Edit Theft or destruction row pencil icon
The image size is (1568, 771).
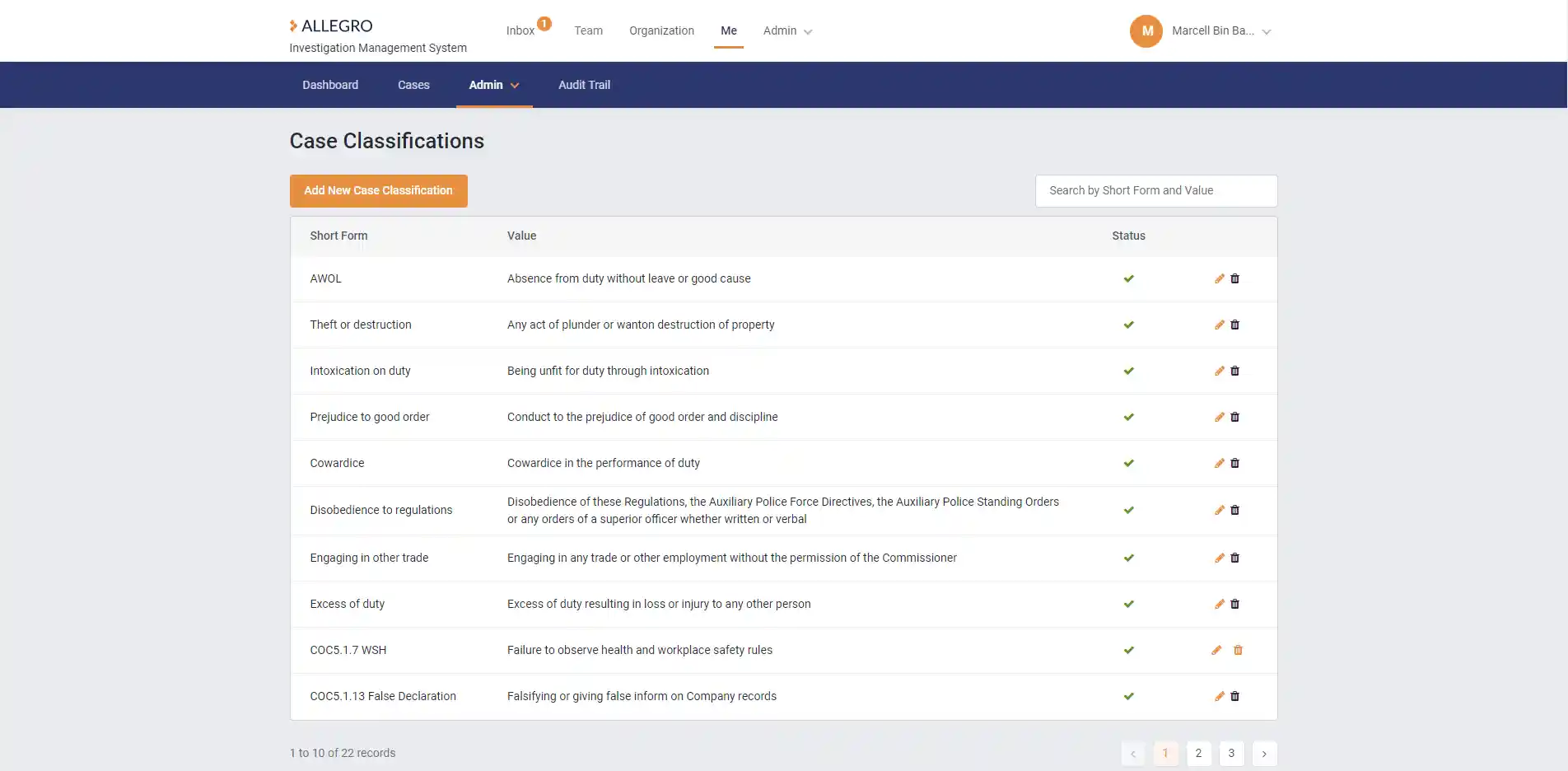pyautogui.click(x=1220, y=325)
